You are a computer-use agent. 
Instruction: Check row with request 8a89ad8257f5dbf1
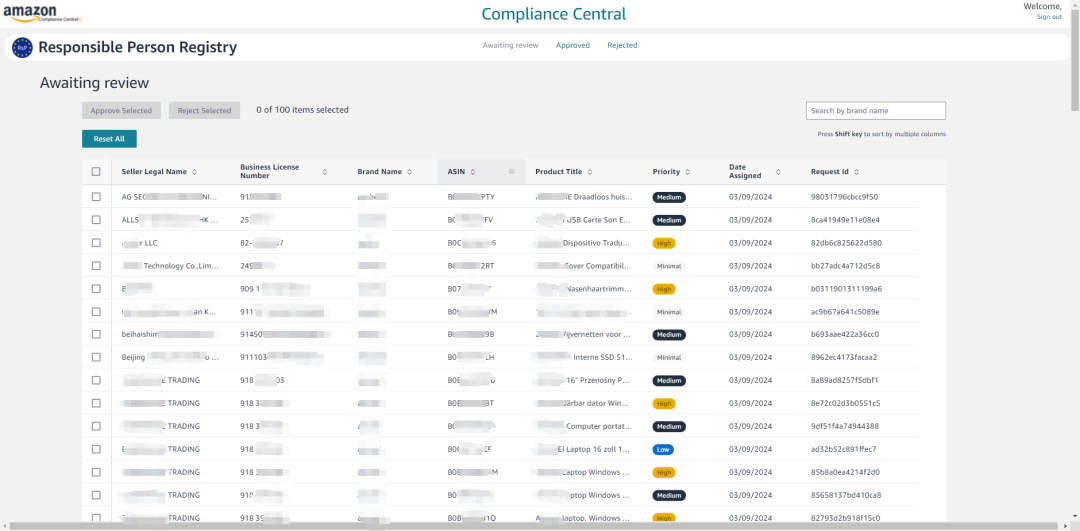click(96, 380)
